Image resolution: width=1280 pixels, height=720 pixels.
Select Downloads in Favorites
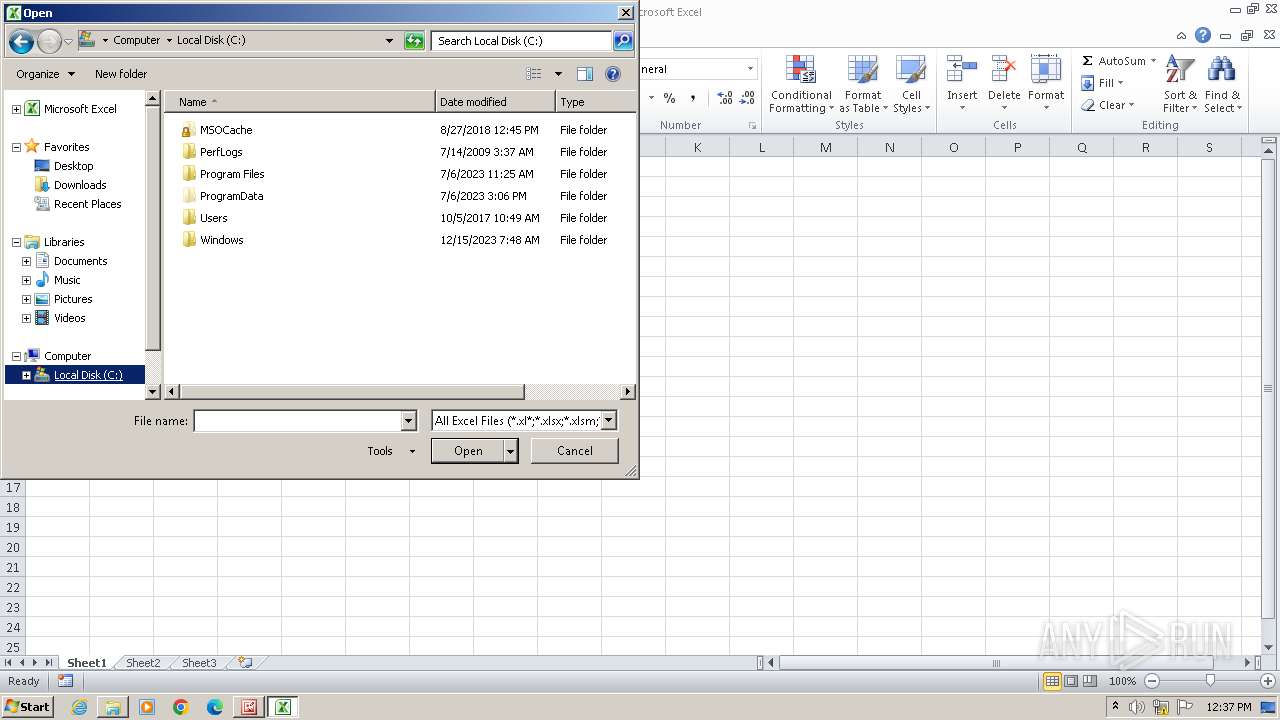tap(80, 185)
